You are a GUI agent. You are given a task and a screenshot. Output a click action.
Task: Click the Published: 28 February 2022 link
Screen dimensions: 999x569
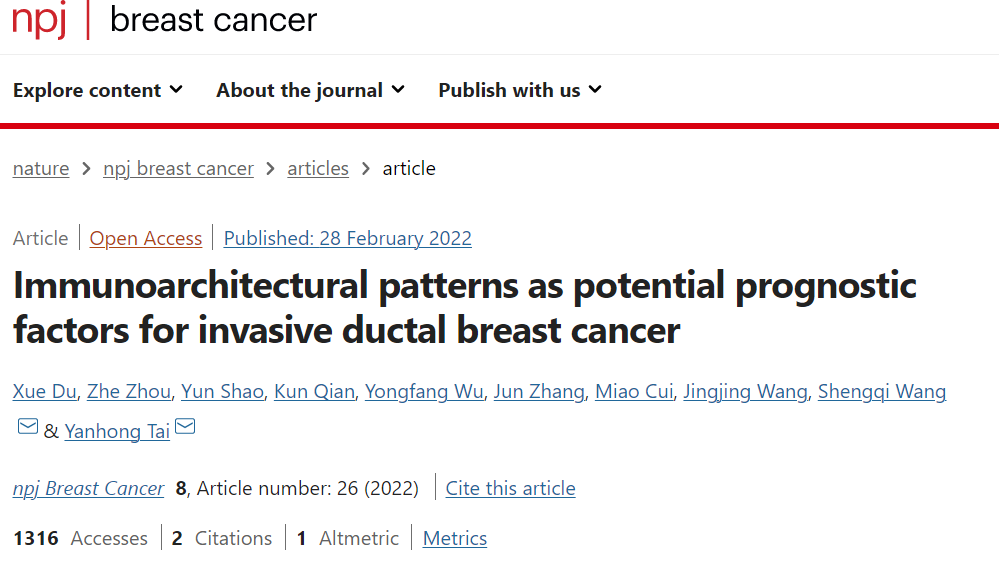[347, 239]
